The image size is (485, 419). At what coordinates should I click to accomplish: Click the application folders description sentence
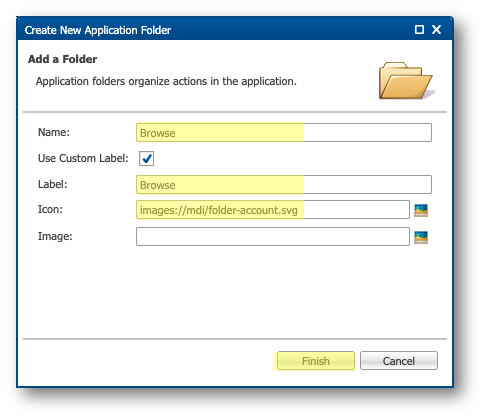point(166,81)
